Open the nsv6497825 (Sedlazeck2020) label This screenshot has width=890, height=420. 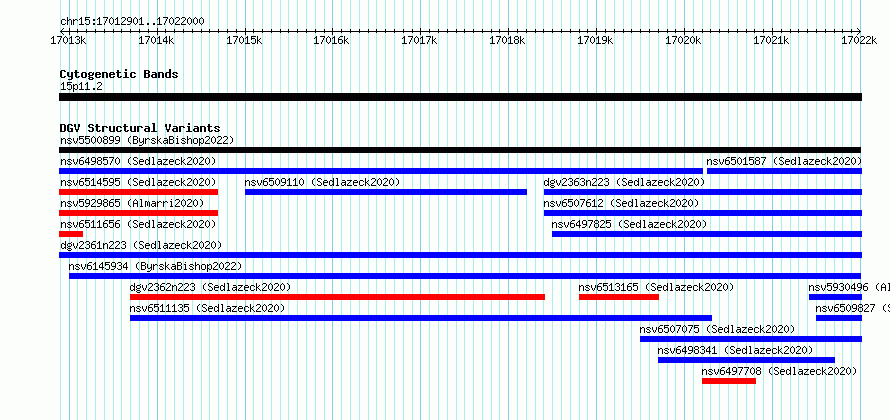[x=629, y=224]
